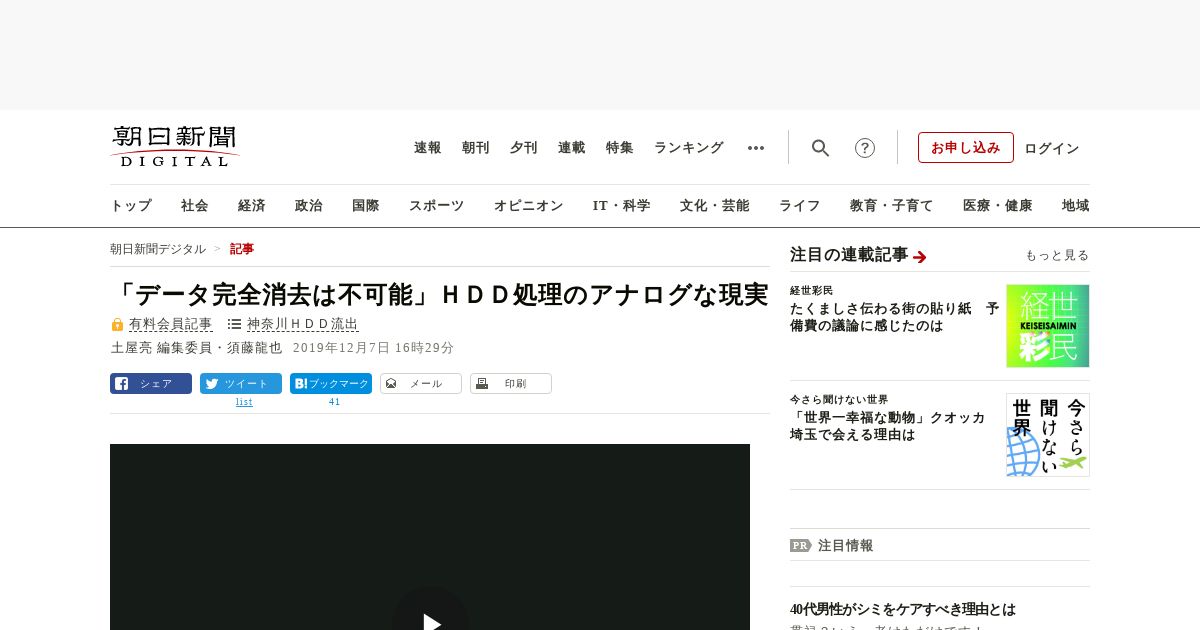This screenshot has height=630, width=1200.
Task: Open the 「世界一幸福な動物」クオッカ article
Action: point(888,426)
